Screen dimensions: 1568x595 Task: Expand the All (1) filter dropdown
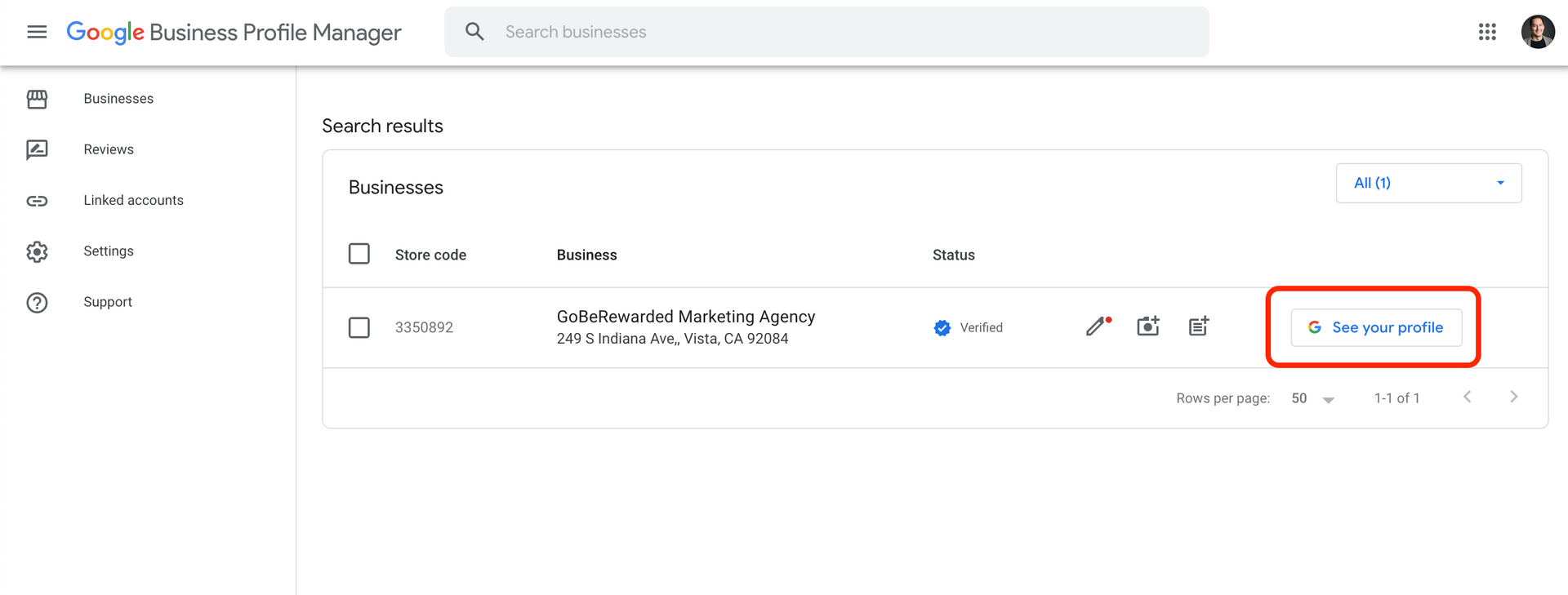pos(1428,183)
